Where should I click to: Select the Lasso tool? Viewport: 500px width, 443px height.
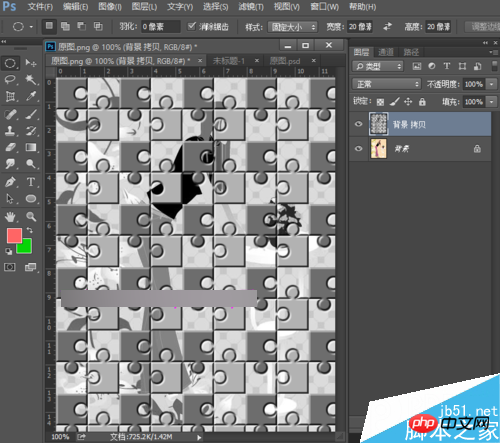pyautogui.click(x=10, y=79)
